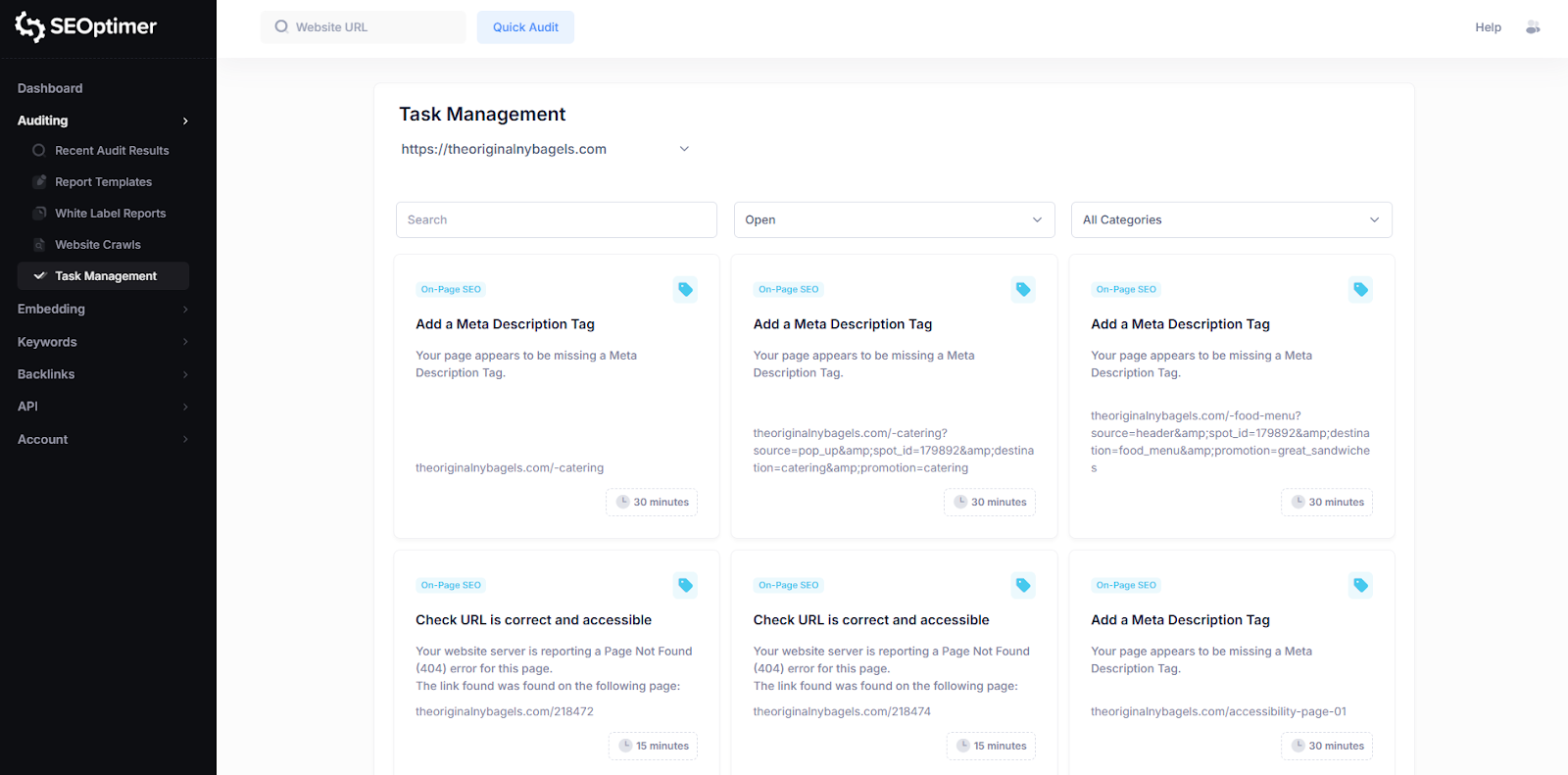Click clock icon on the 218474 card's 15 minutes badge
Viewport: 1568px width, 775px height.
[963, 746]
